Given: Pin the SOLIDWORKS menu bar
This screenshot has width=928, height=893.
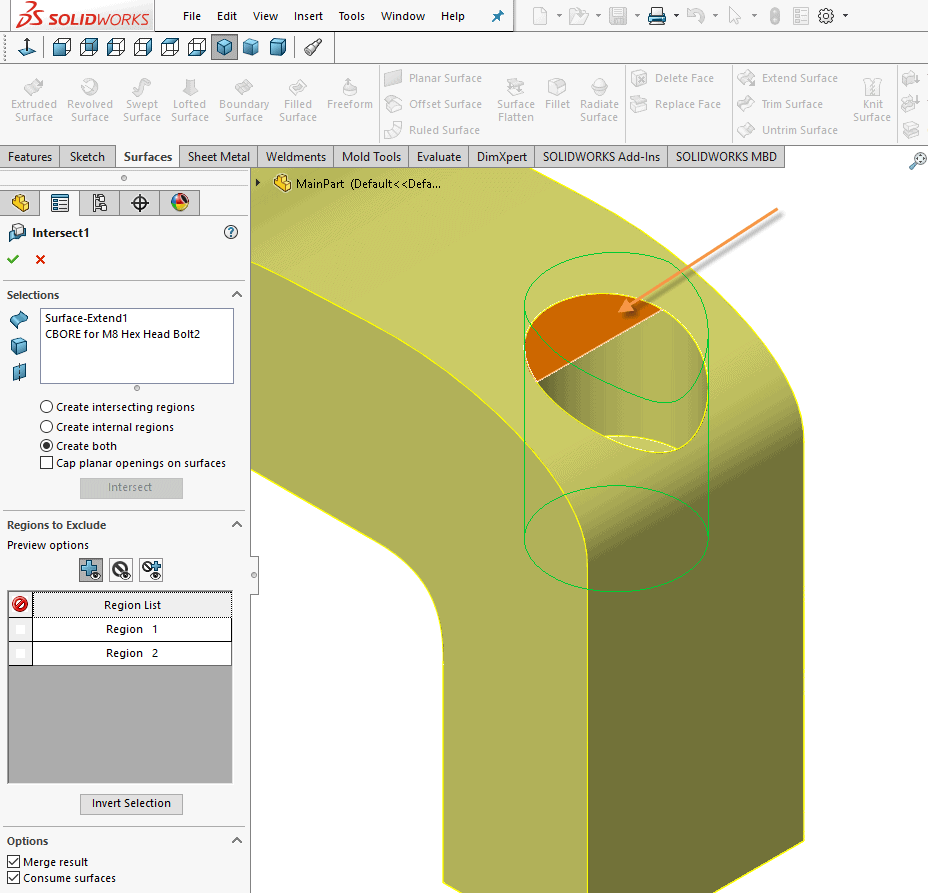Looking at the screenshot, I should (498, 16).
